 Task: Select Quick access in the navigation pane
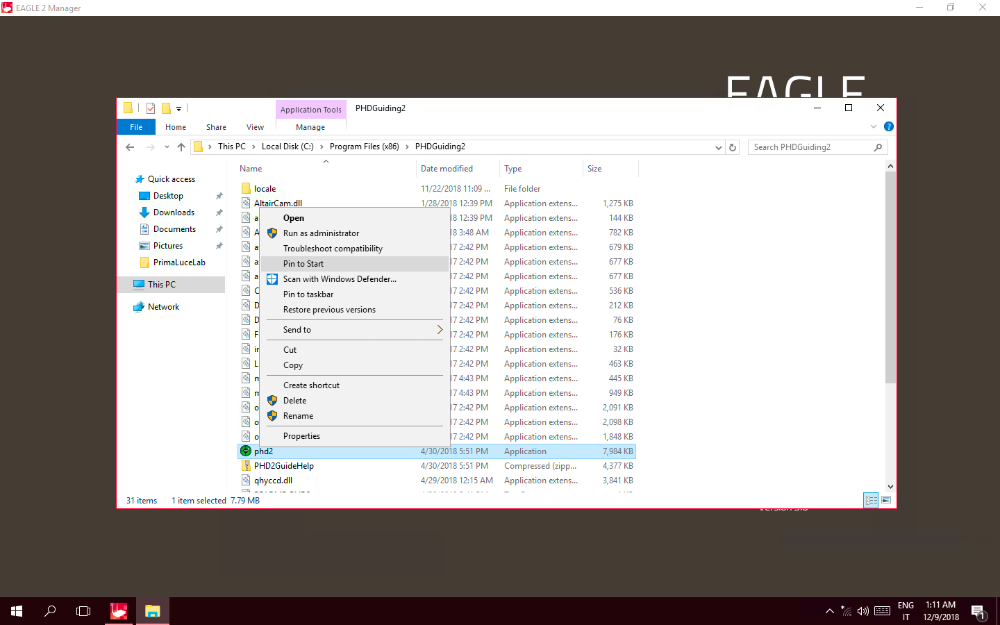point(171,179)
